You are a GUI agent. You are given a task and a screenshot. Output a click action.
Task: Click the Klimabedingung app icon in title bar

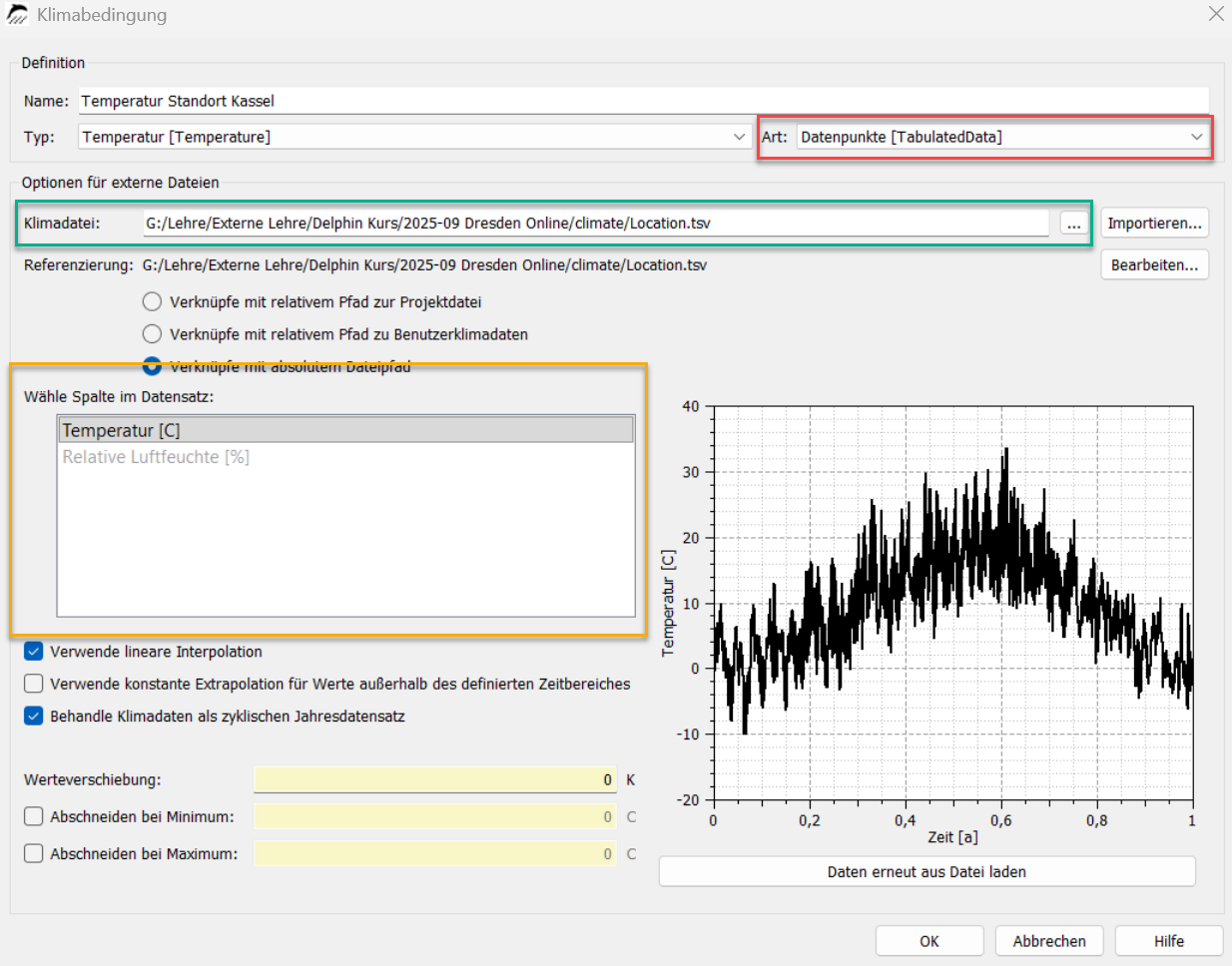(17, 15)
